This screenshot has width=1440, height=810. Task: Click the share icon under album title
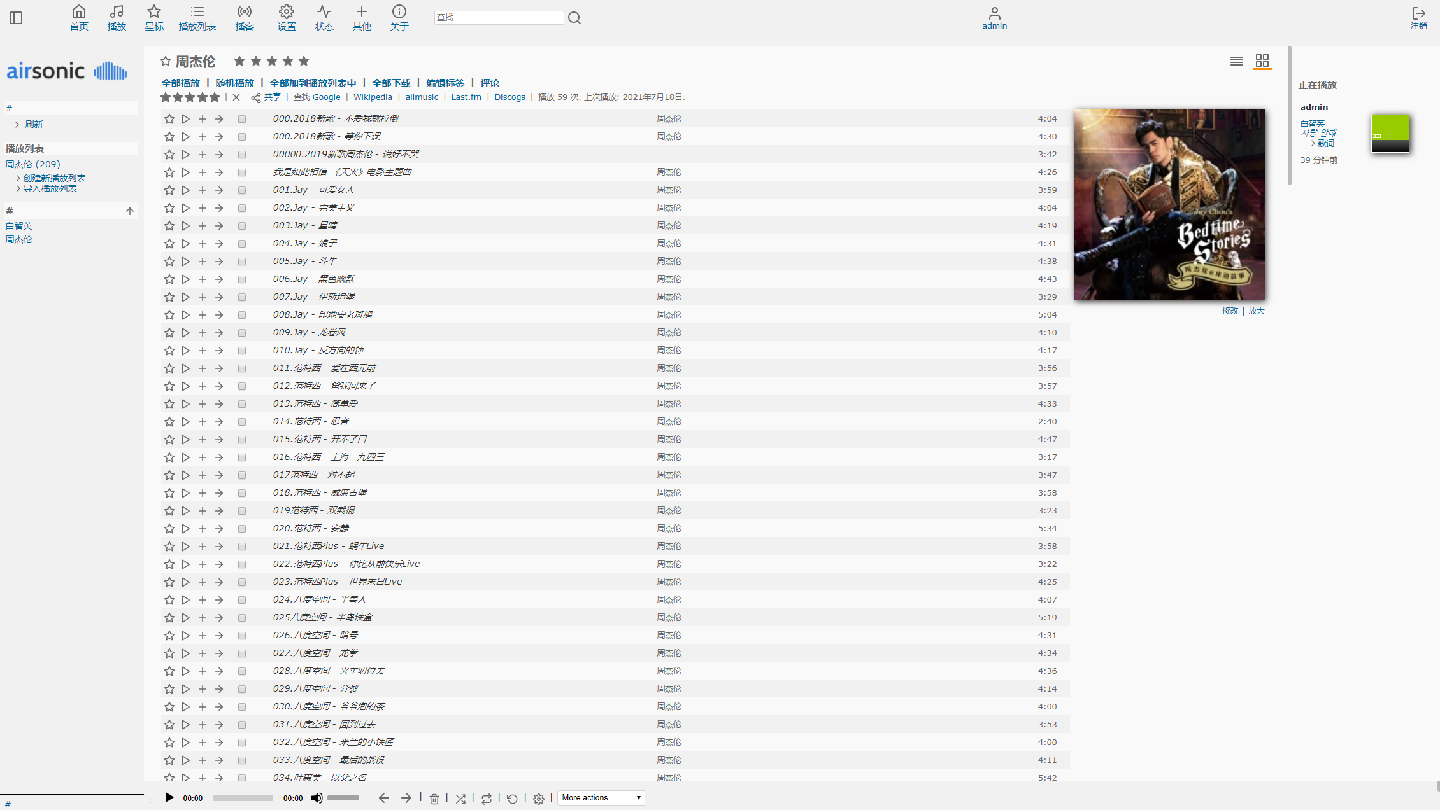pyautogui.click(x=256, y=97)
